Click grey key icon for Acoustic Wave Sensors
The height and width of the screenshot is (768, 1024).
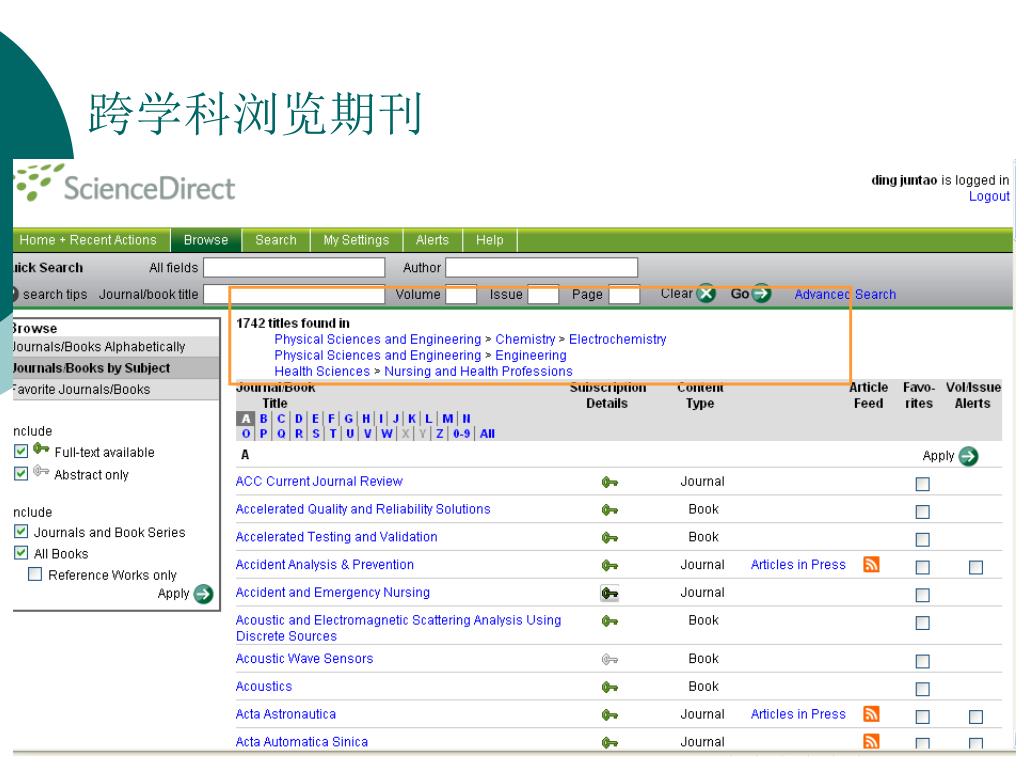[x=609, y=660]
